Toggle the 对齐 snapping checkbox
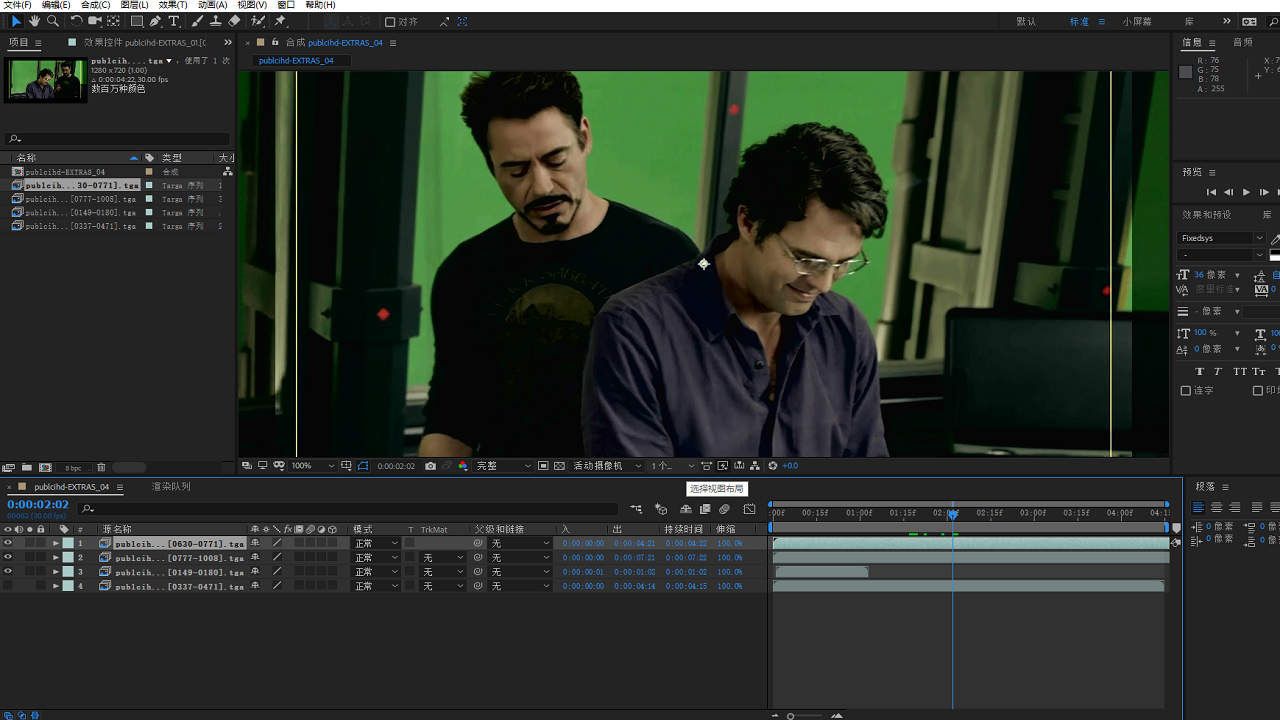 (x=391, y=22)
